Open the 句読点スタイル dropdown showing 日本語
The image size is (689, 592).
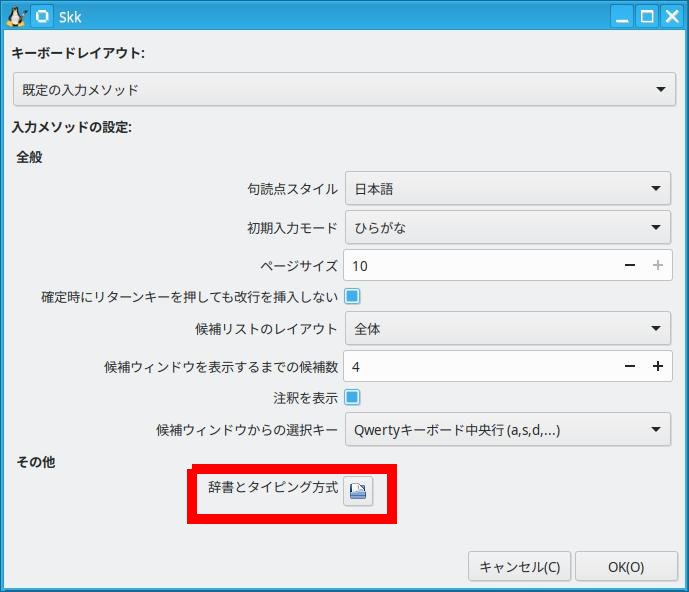(x=508, y=188)
